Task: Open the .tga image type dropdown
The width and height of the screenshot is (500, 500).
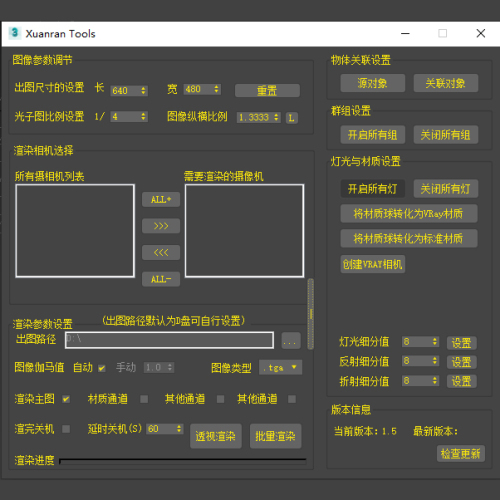Action: pos(281,367)
